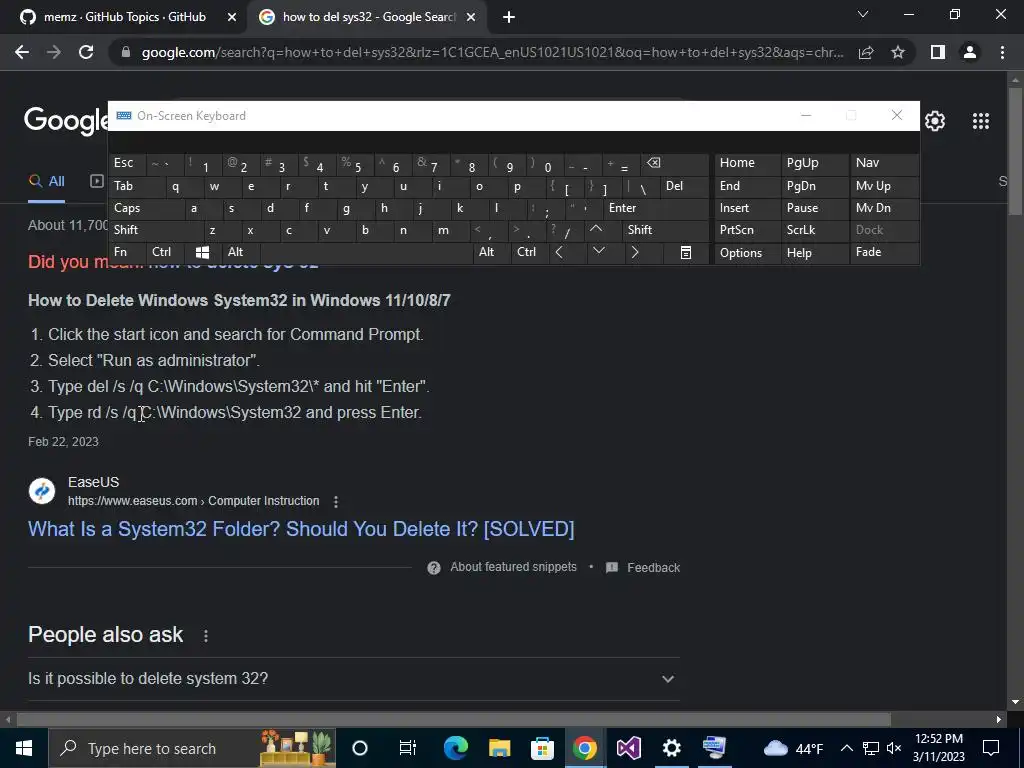Viewport: 1024px width, 768px height.
Task: Click the taskbar Type here to search box
Action: tap(192, 748)
